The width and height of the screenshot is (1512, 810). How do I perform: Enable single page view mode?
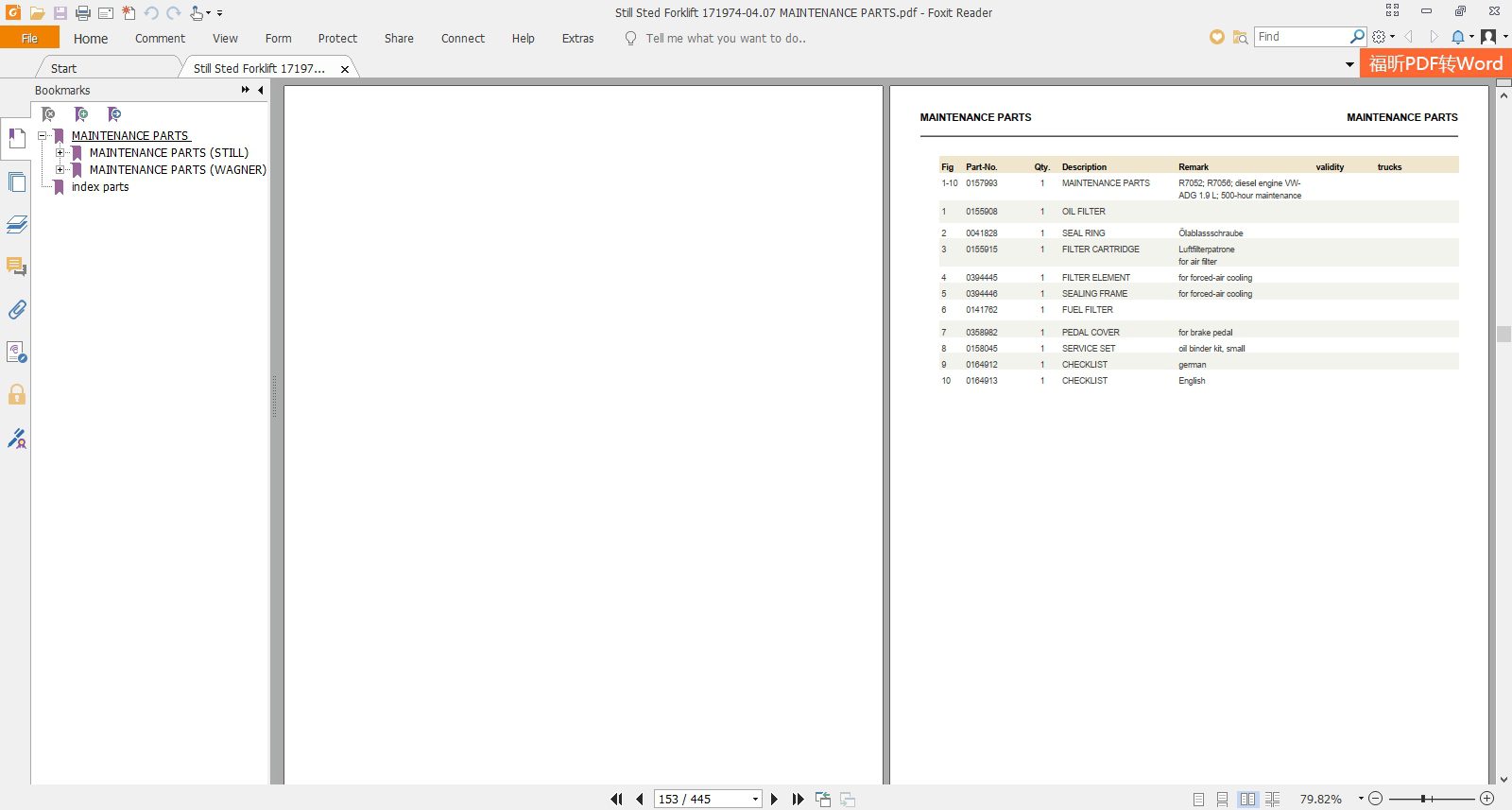coord(1198,800)
